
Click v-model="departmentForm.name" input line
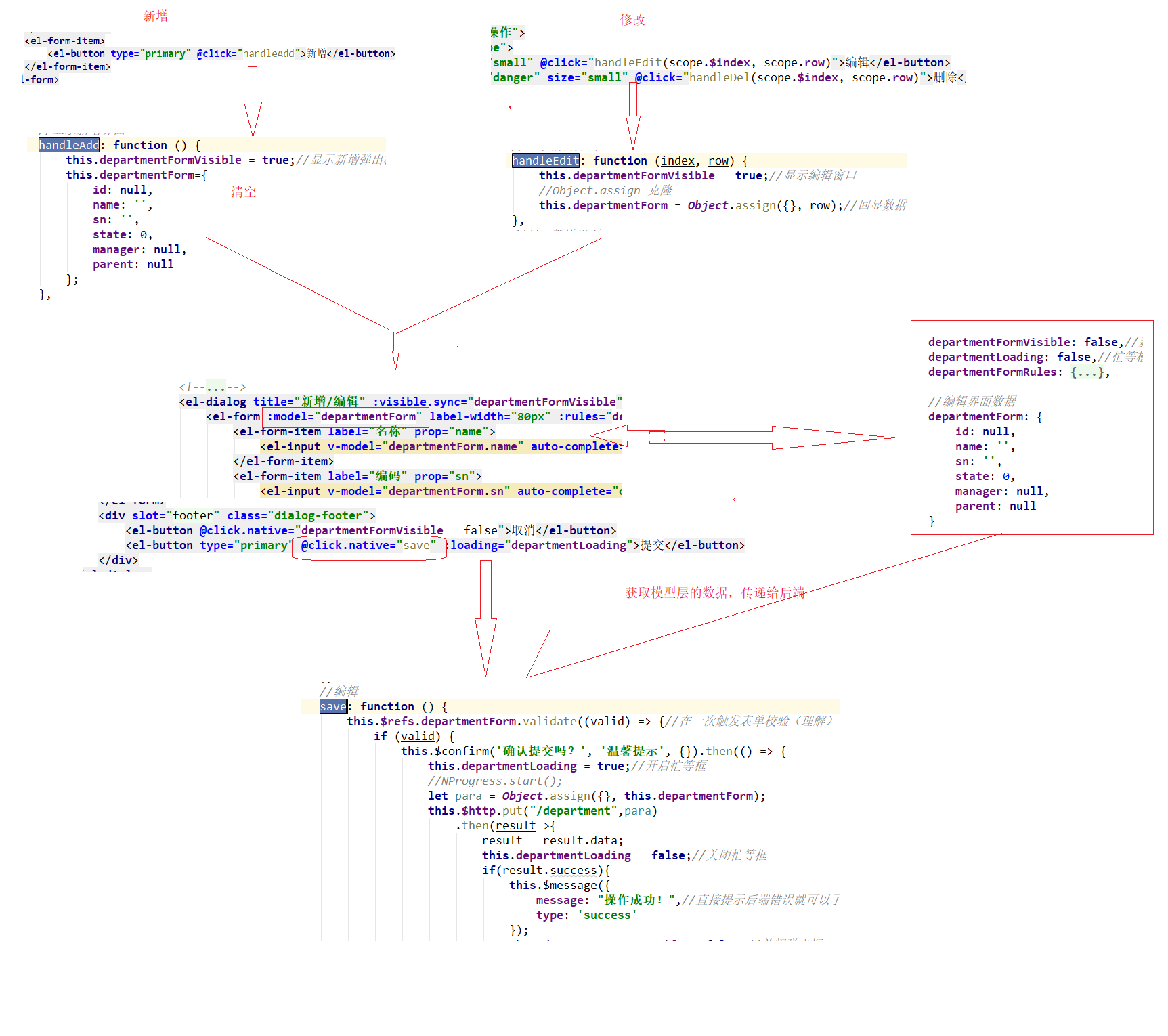441,446
